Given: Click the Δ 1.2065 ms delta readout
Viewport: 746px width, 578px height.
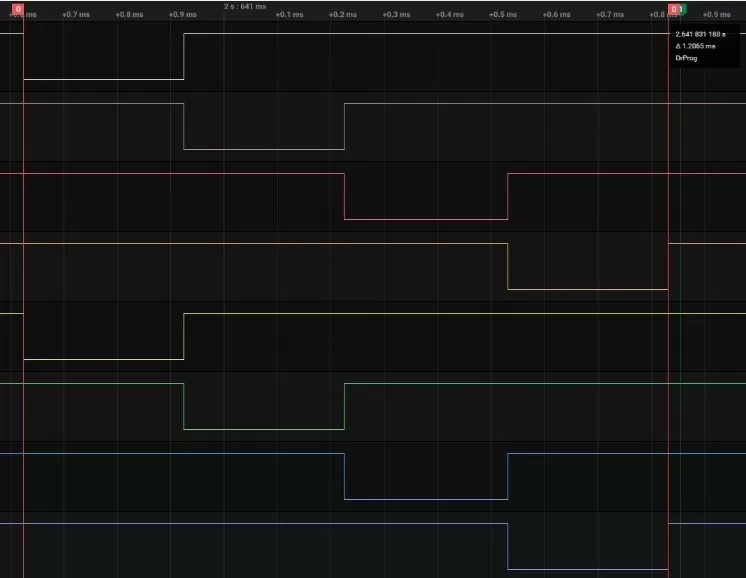Looking at the screenshot, I should [695, 46].
